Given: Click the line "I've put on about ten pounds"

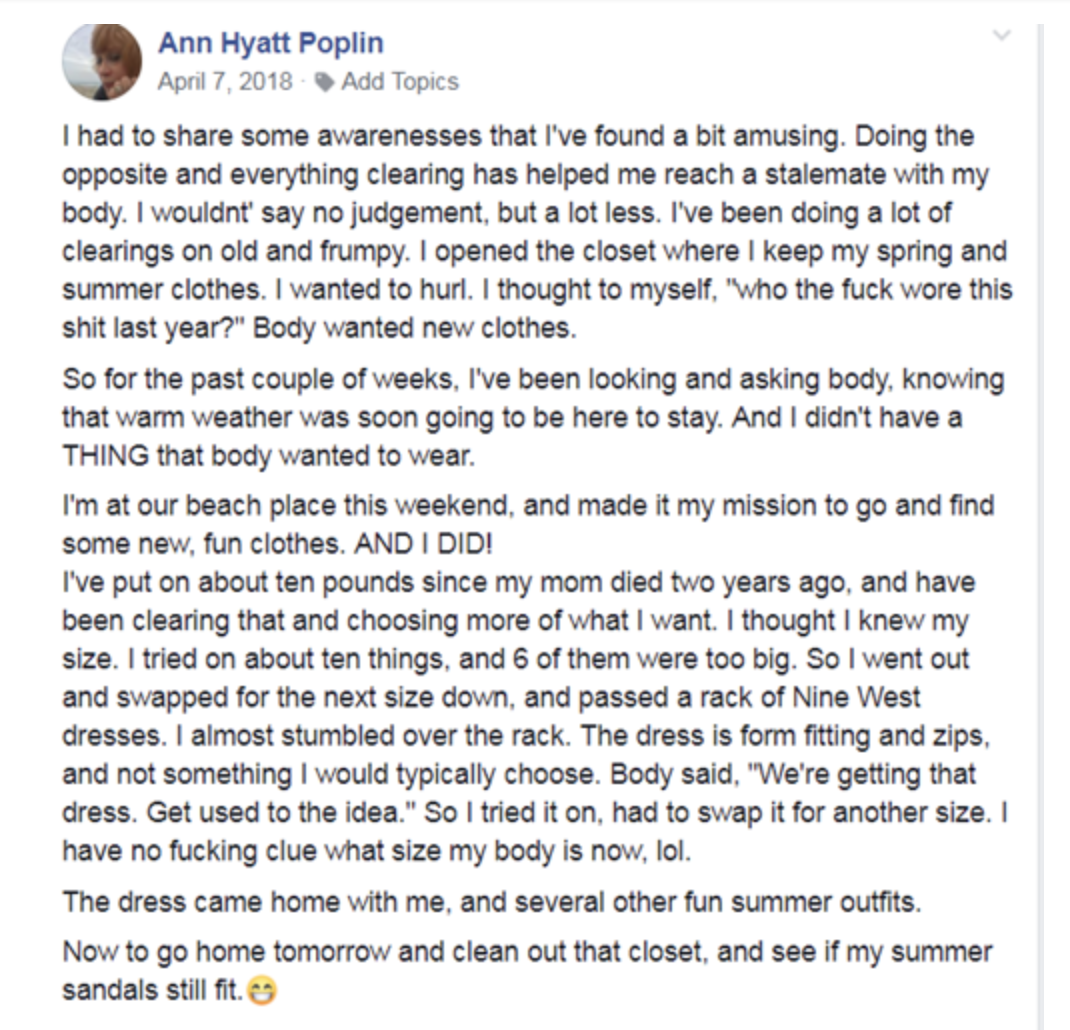Looking at the screenshot, I should pos(519,582).
